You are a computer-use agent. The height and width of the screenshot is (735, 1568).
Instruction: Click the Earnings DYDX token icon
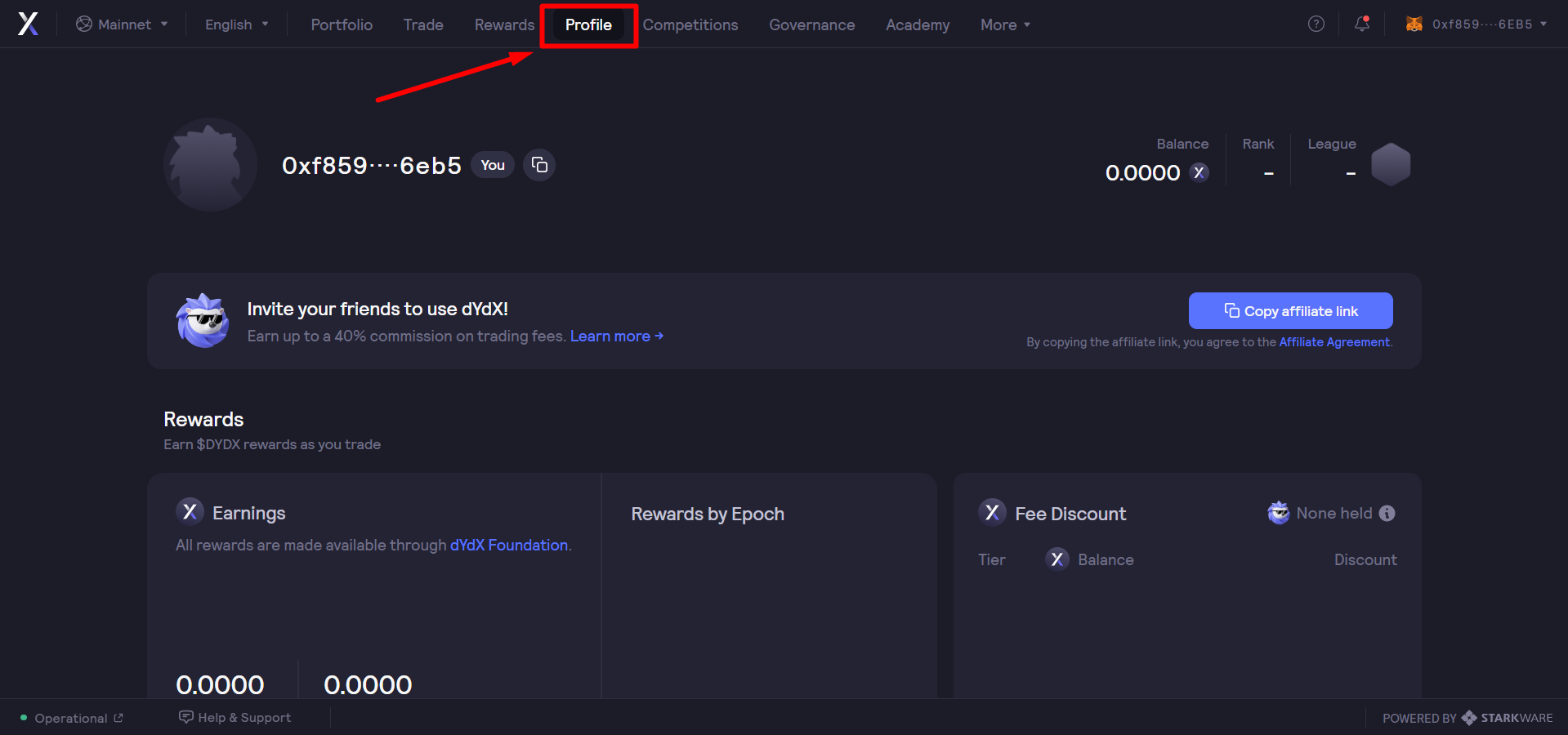coord(190,511)
